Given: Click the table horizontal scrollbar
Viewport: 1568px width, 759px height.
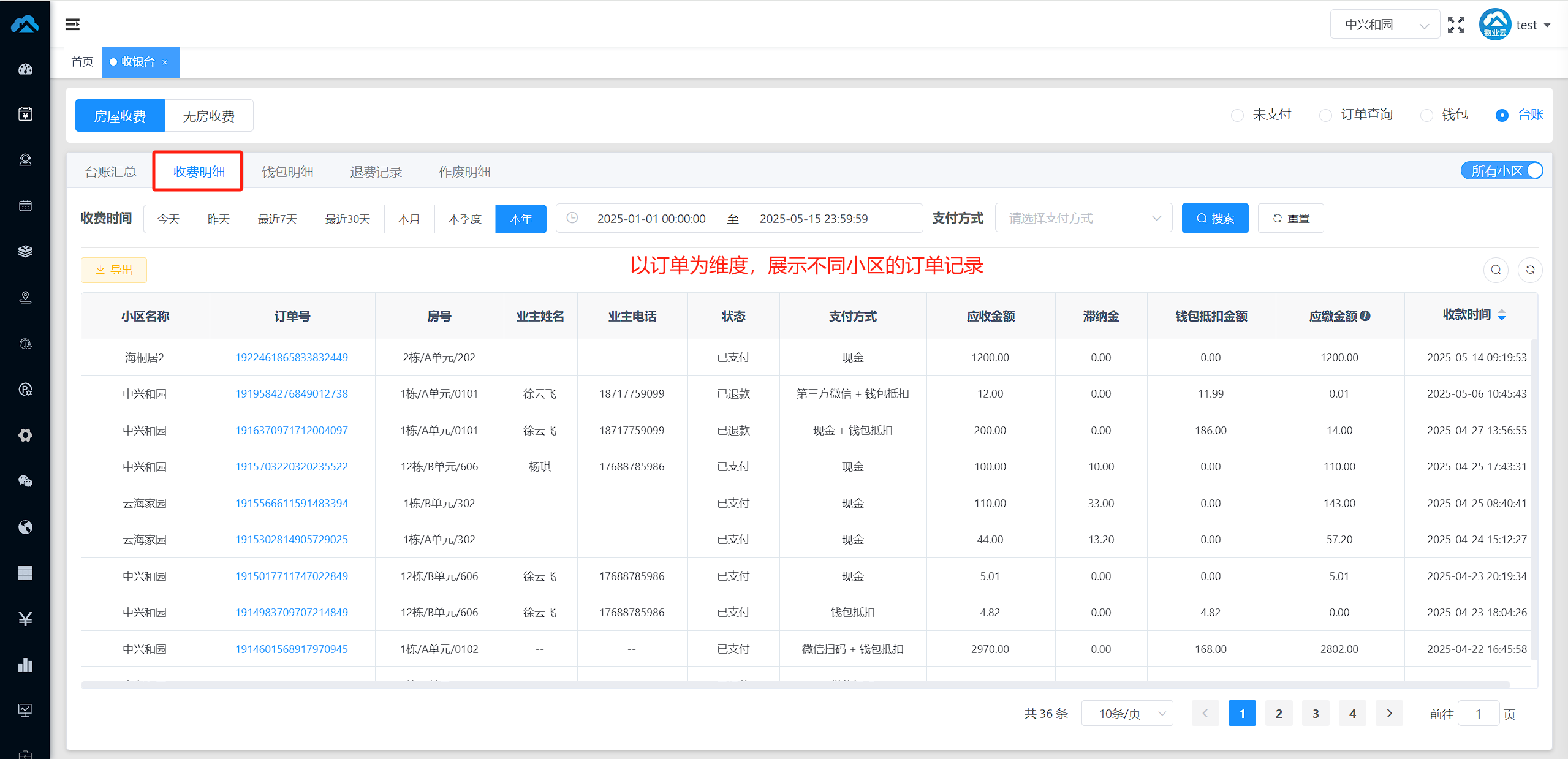Looking at the screenshot, I should [x=795, y=685].
